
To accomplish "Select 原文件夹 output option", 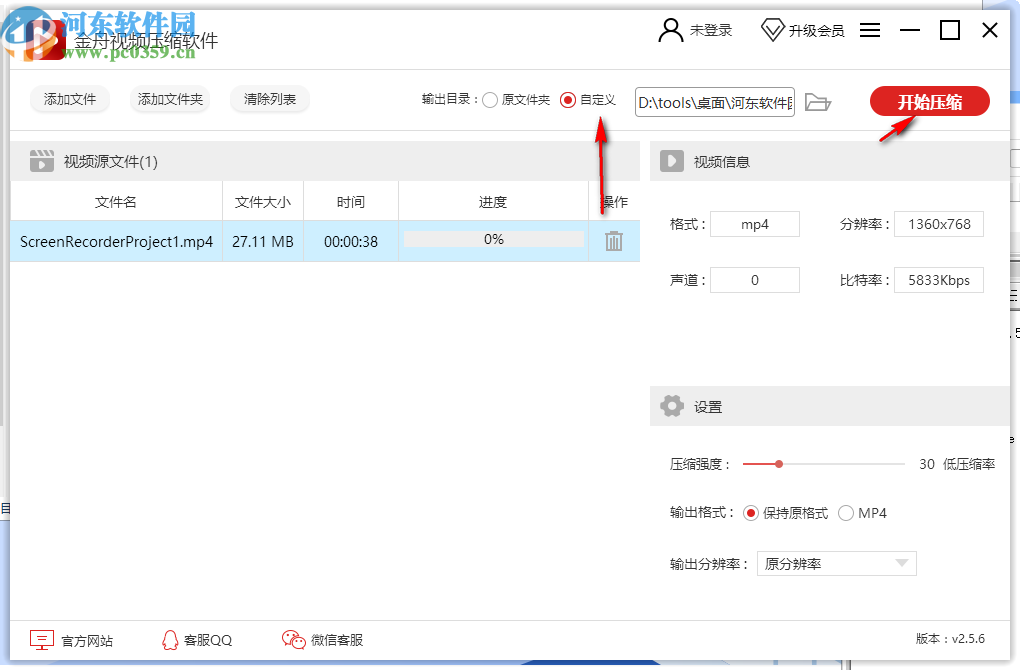I will pos(489,99).
